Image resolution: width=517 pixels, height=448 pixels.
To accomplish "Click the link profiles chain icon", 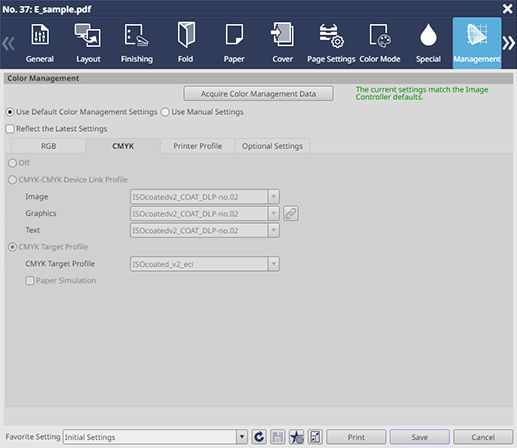I will point(291,213).
